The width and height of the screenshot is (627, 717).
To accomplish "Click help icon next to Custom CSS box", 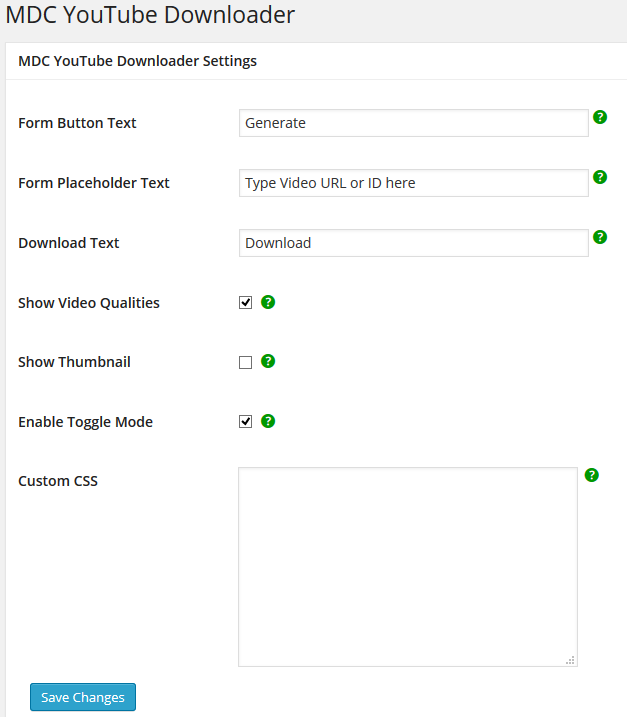I will point(591,475).
